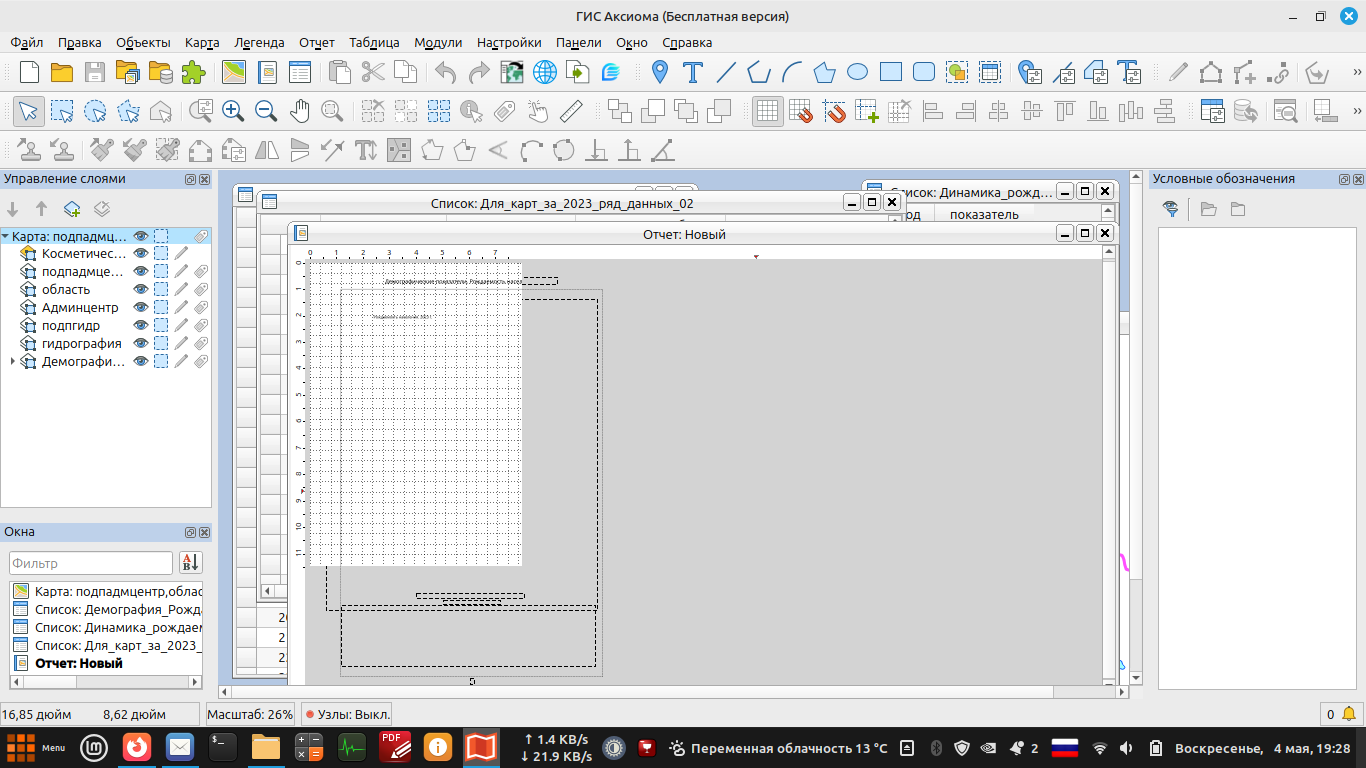Select the Ellipse drawing tool

tap(857, 72)
